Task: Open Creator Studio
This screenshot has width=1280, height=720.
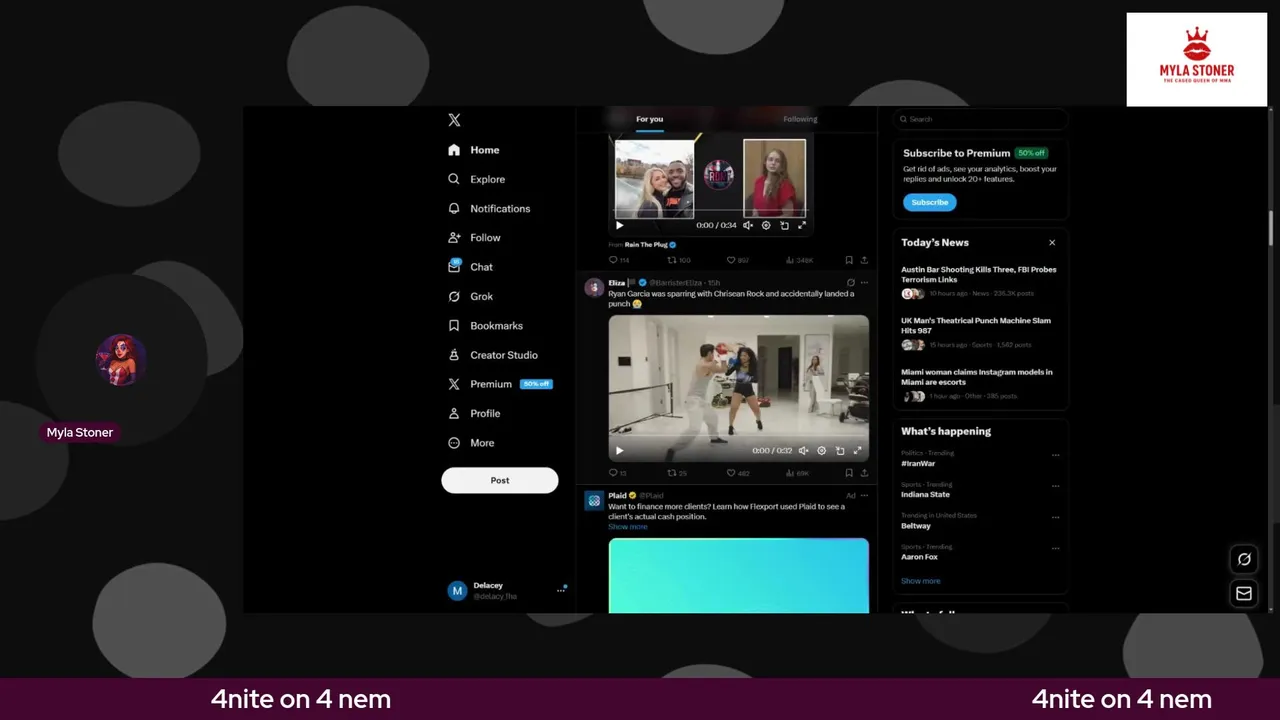Action: (x=492, y=355)
